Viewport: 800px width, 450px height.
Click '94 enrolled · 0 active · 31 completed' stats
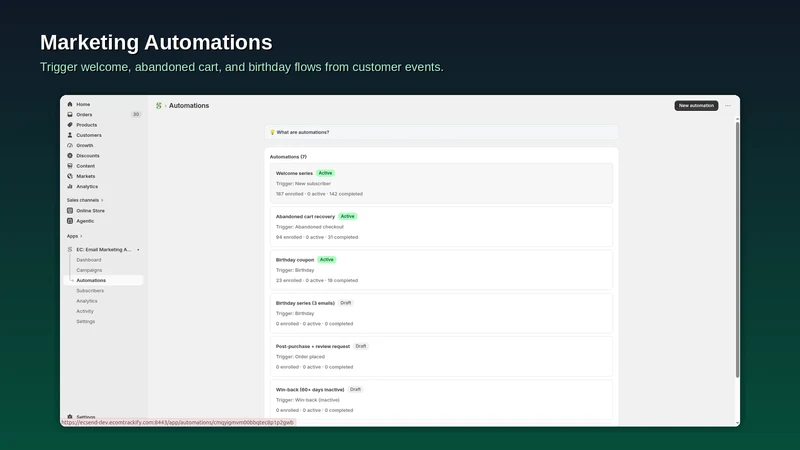tap(317, 237)
